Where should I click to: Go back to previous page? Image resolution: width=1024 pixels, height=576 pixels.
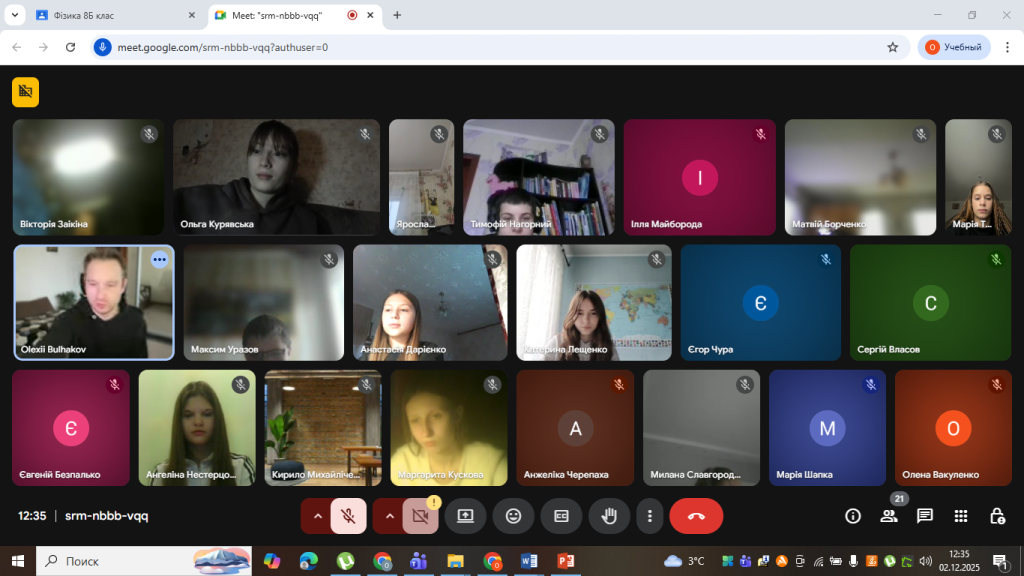(17, 47)
